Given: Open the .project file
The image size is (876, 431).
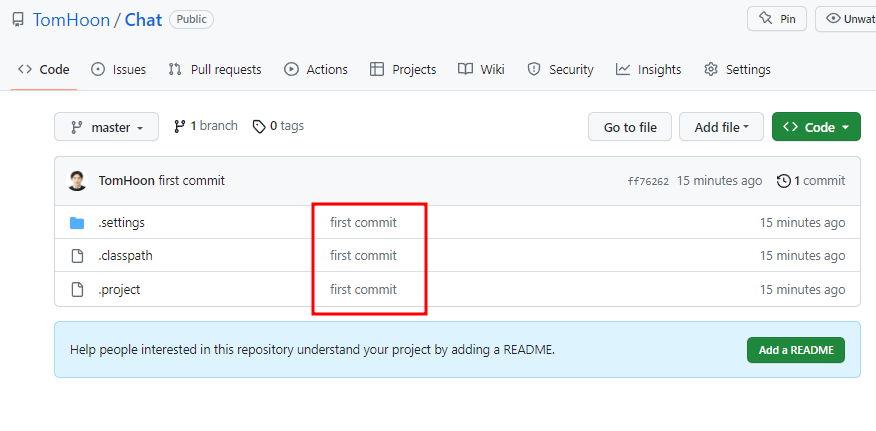Looking at the screenshot, I should click(120, 290).
